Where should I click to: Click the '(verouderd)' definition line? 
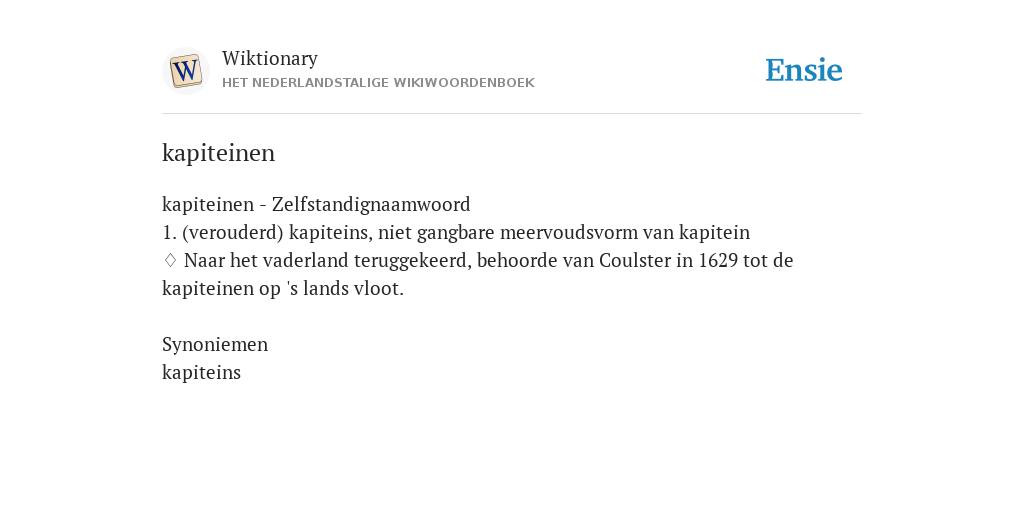(456, 232)
